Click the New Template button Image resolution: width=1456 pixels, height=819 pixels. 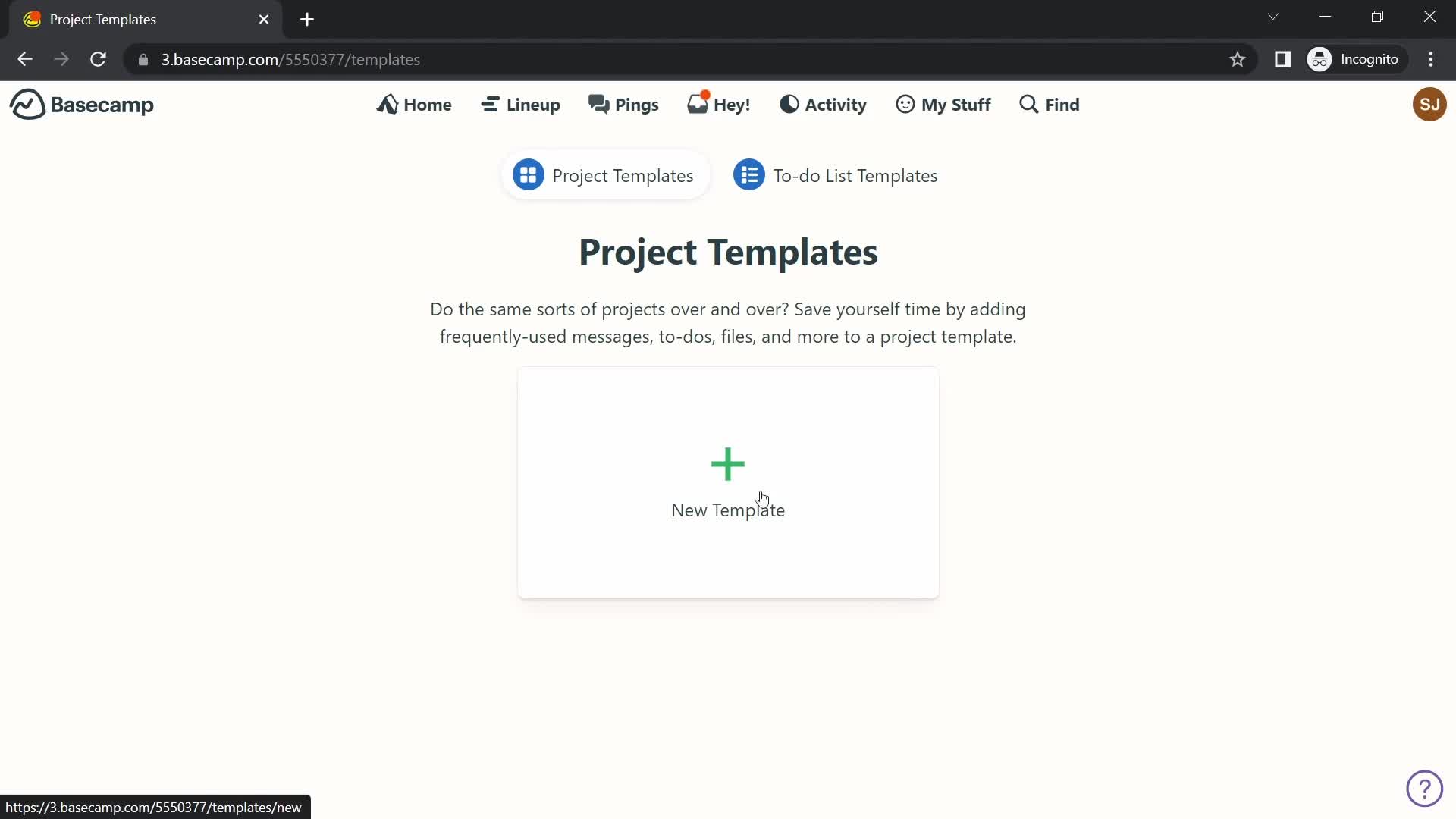click(x=728, y=483)
